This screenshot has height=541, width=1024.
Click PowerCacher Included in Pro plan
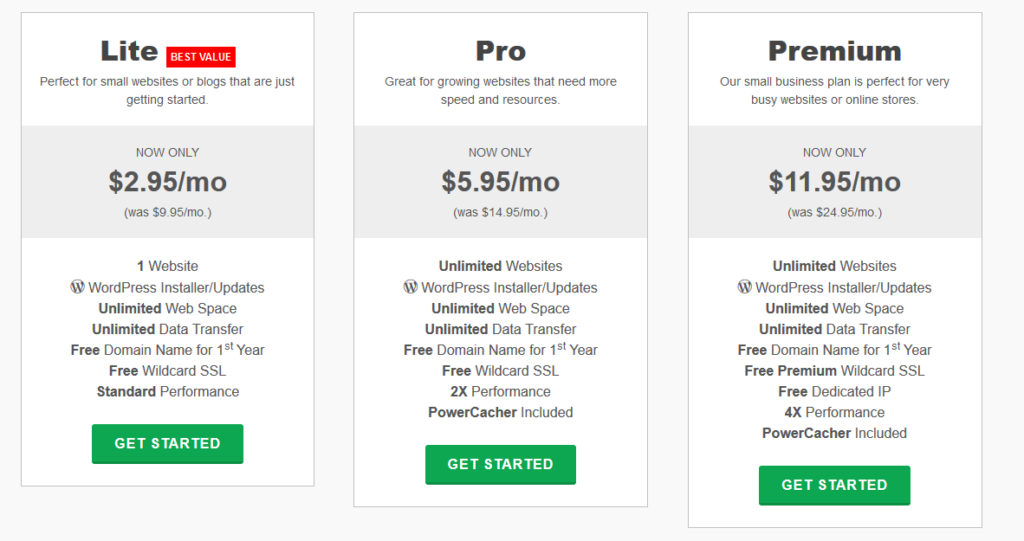pos(500,412)
